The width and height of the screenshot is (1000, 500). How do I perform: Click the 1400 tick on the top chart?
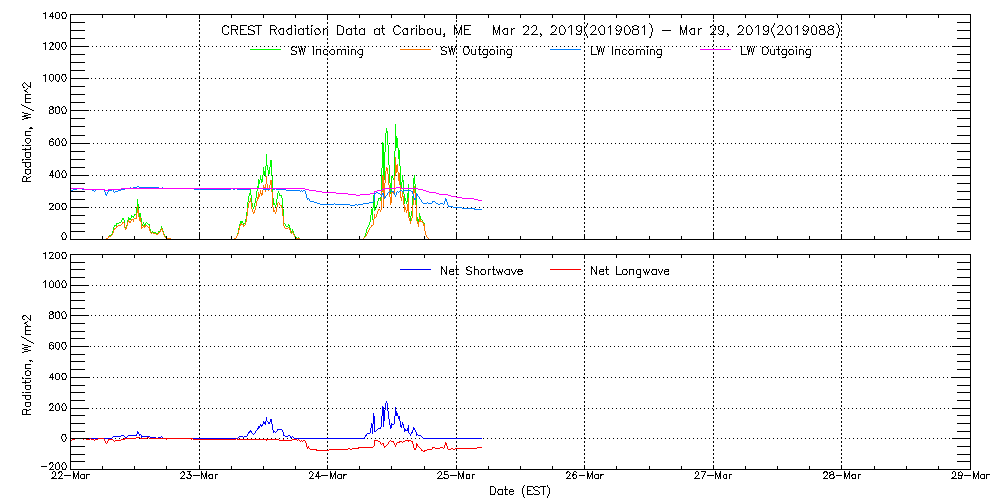tap(54, 17)
